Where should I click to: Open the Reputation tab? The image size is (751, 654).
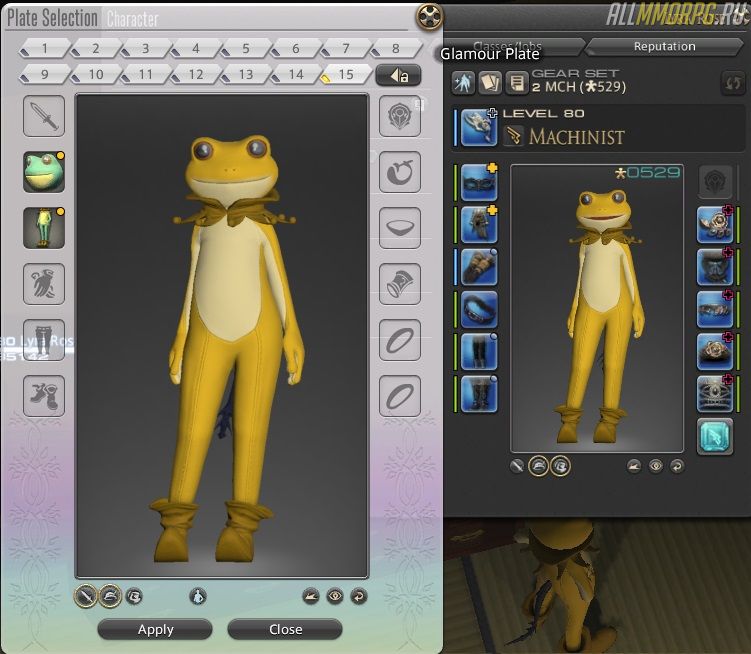click(665, 46)
